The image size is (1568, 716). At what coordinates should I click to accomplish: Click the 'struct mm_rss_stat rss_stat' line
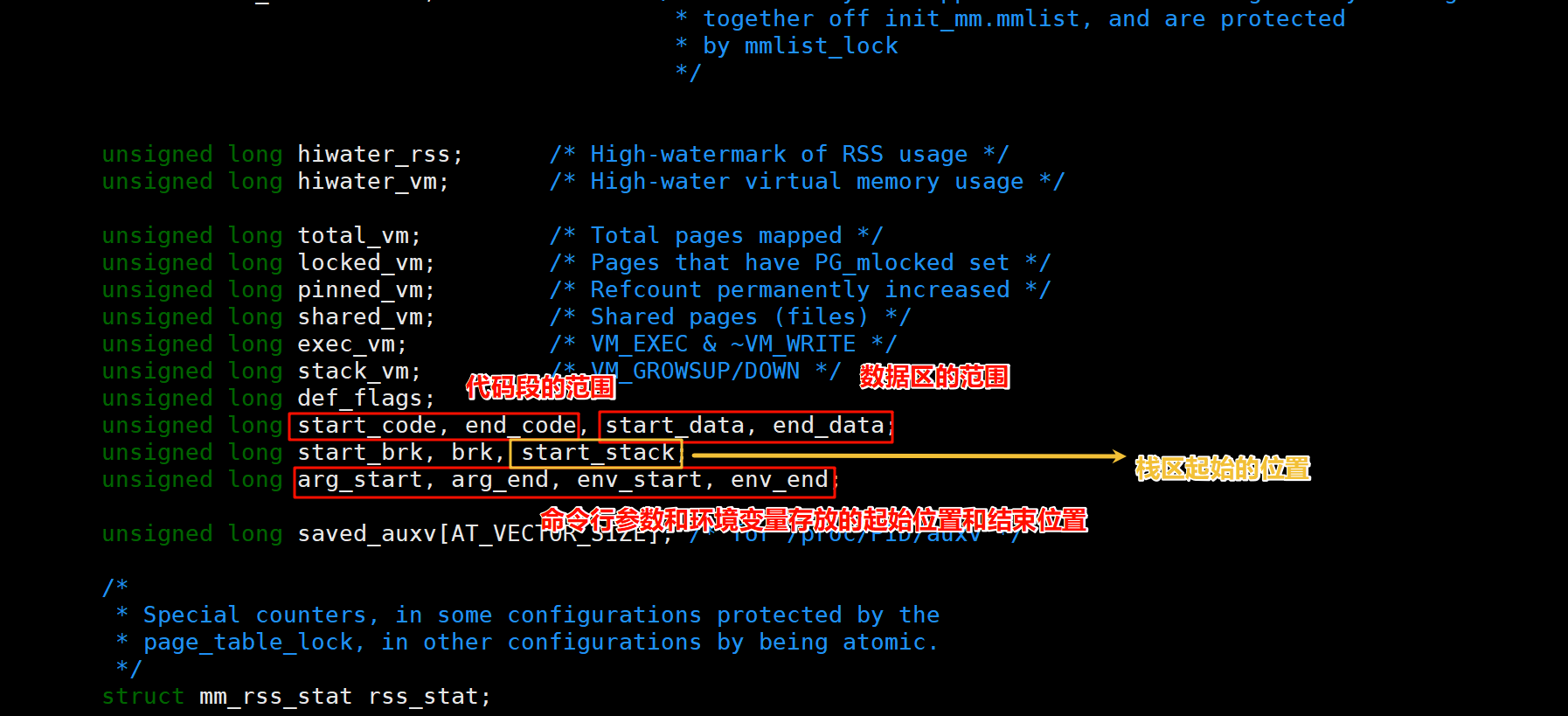(x=296, y=697)
